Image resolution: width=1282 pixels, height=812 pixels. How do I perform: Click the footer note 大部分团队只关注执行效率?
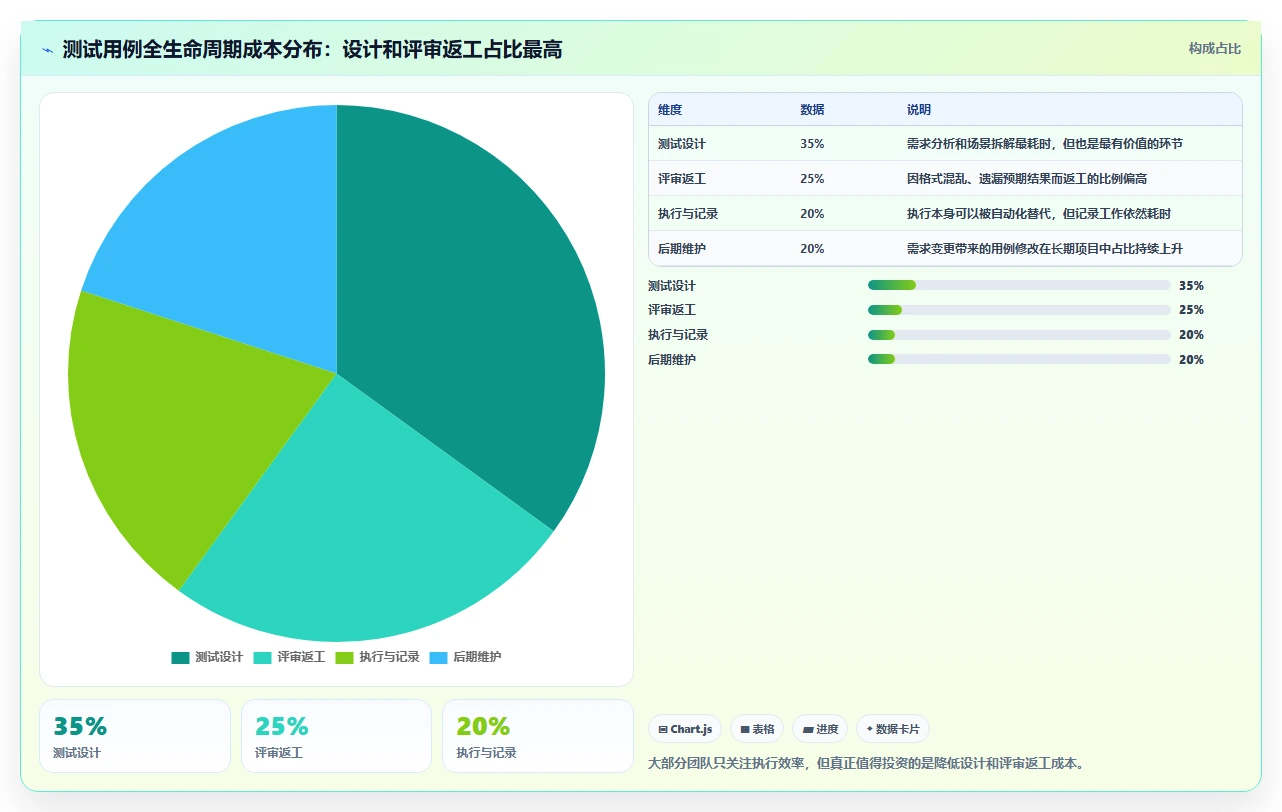866,764
